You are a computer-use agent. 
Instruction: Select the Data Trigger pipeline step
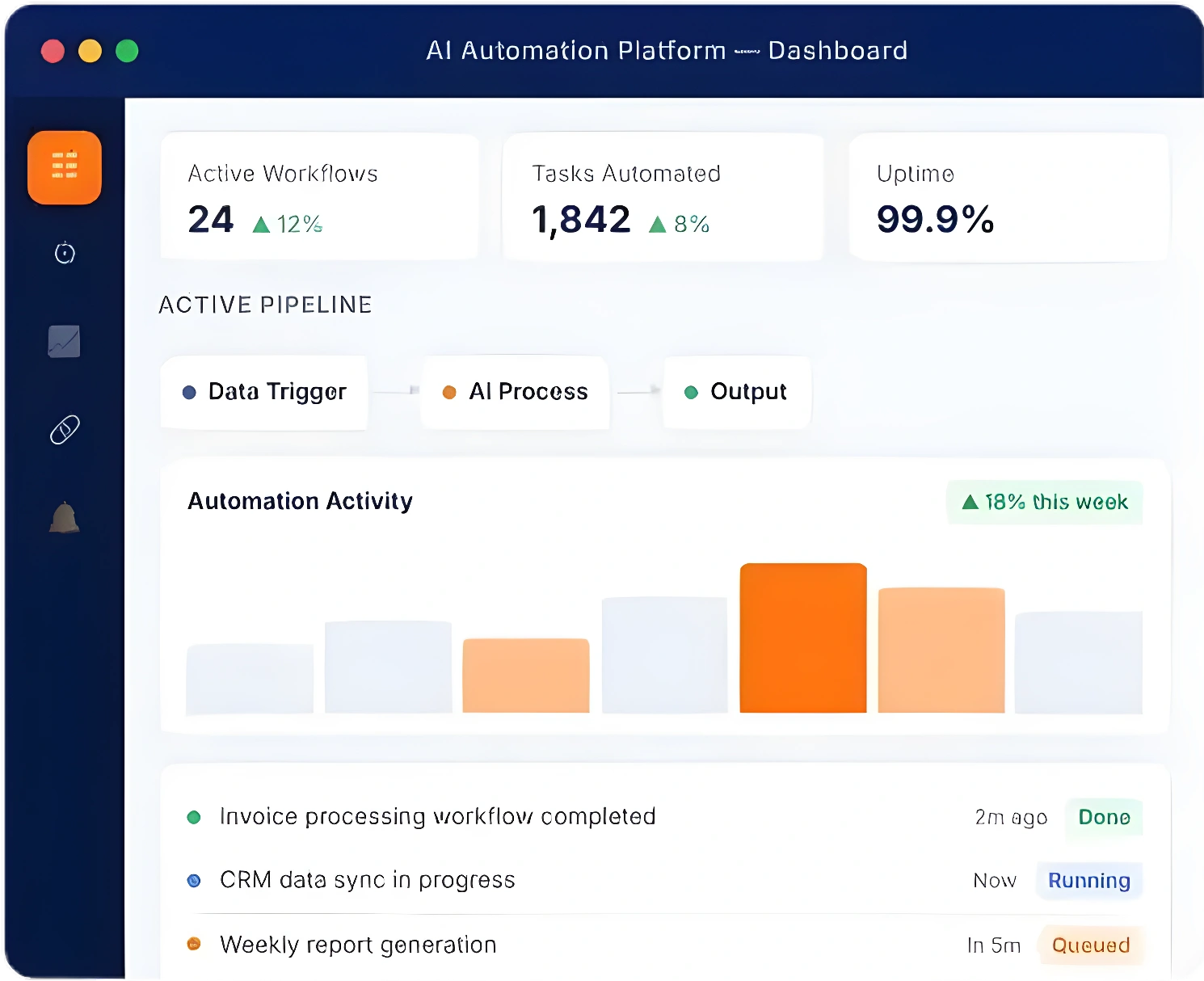pyautogui.click(x=264, y=392)
